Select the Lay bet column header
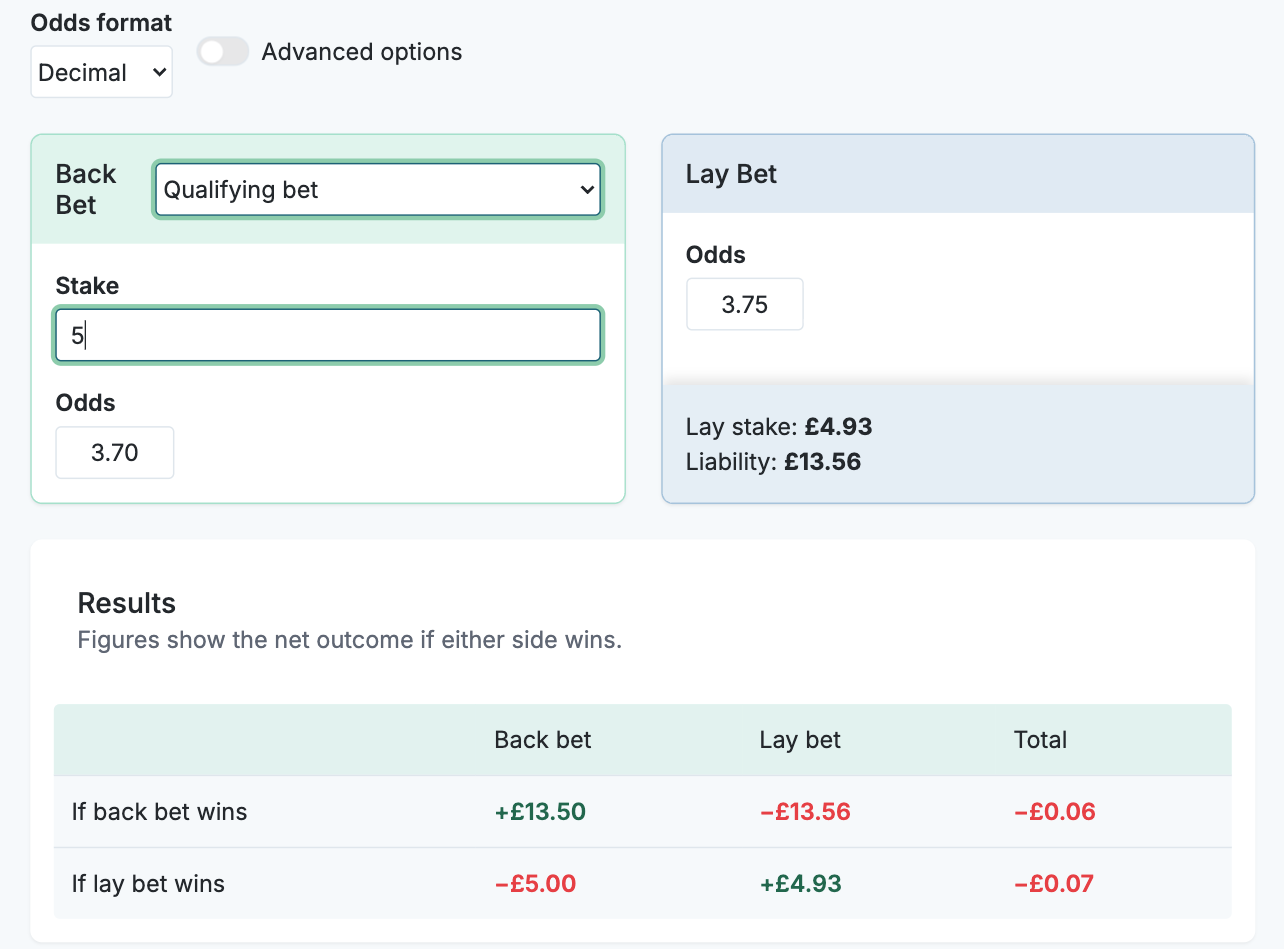 tap(799, 739)
